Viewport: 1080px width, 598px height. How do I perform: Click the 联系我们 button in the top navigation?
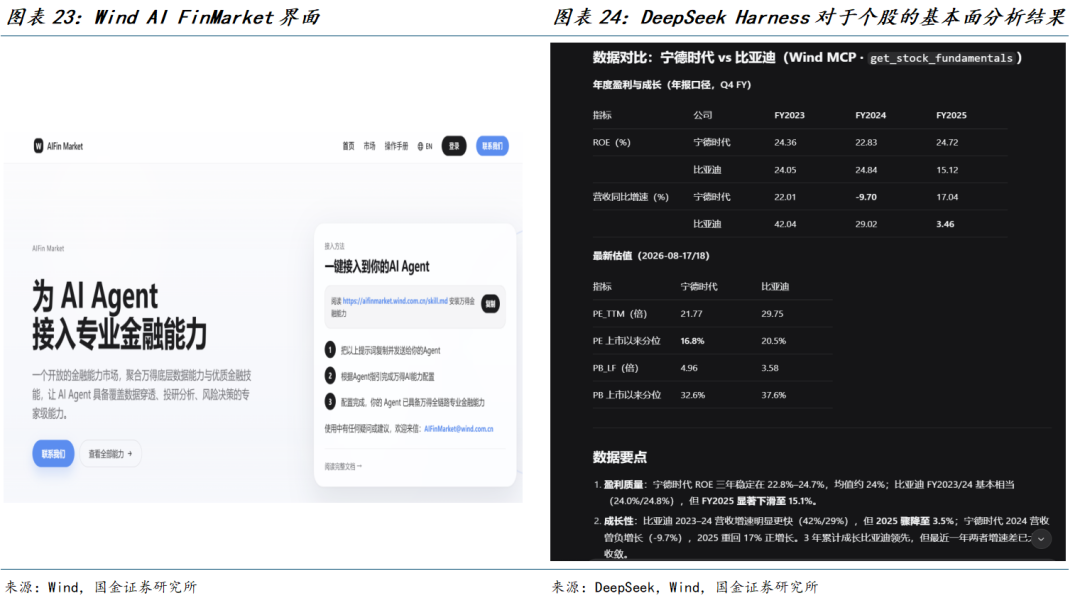coord(492,146)
